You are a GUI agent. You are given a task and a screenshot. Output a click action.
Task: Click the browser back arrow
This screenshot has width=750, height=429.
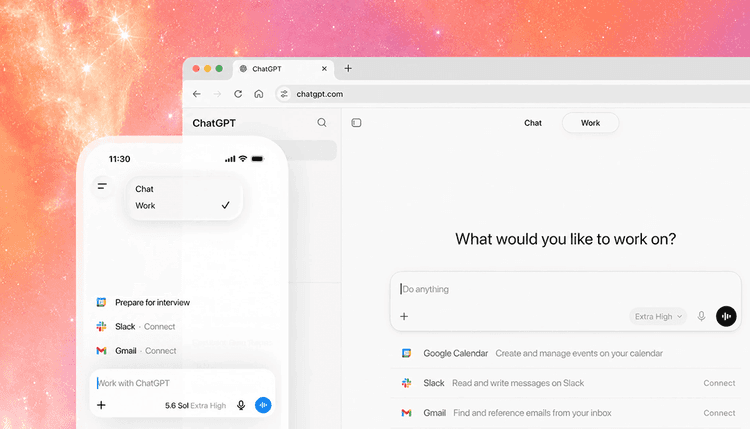coord(197,94)
